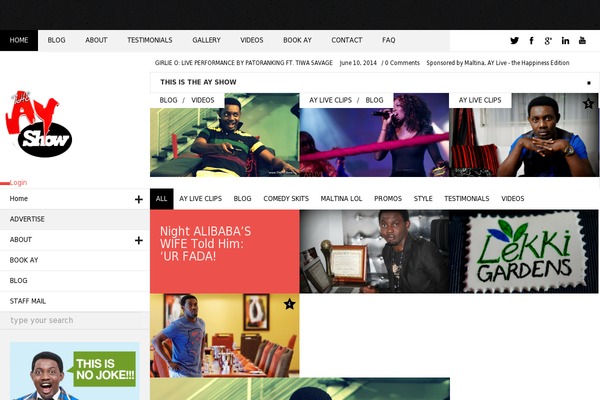Open thumbnail of man holding award certificate
Viewport: 600px width, 400px height.
[374, 251]
